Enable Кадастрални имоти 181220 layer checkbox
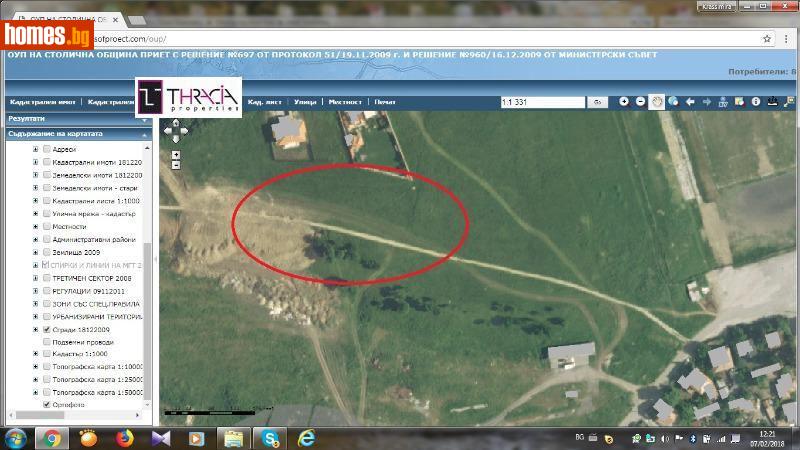 click(47, 162)
